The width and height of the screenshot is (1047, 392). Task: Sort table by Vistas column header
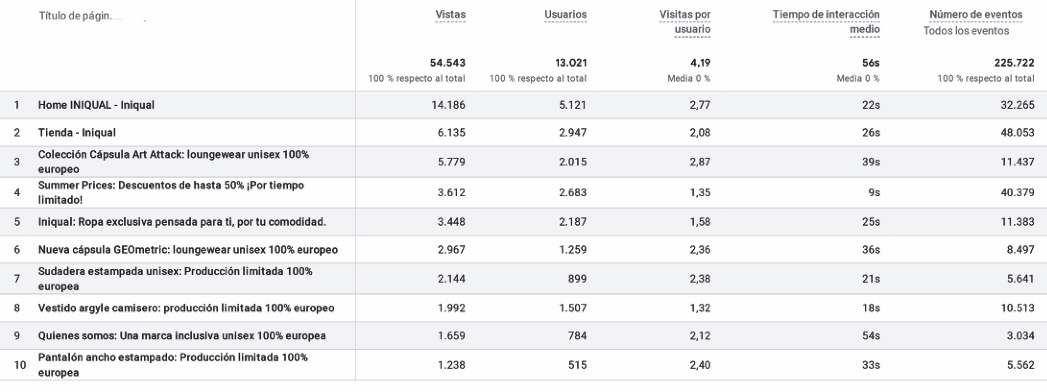pyautogui.click(x=450, y=14)
